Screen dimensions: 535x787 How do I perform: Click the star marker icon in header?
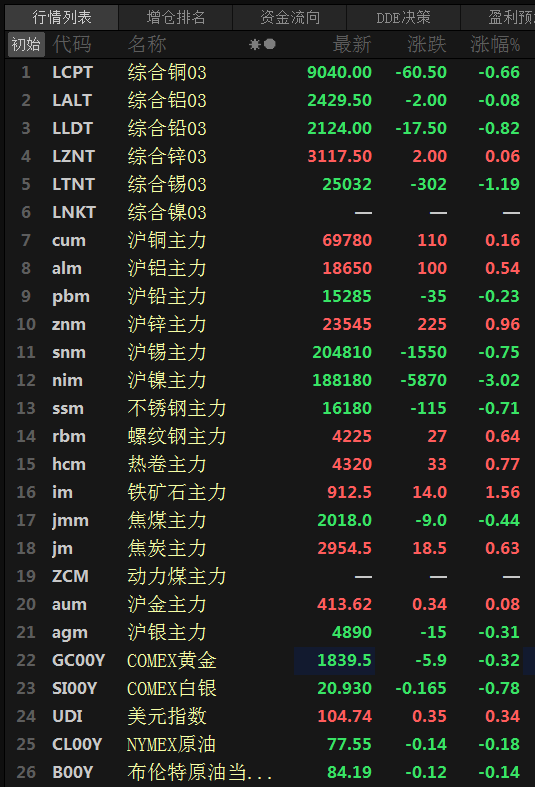[x=255, y=45]
